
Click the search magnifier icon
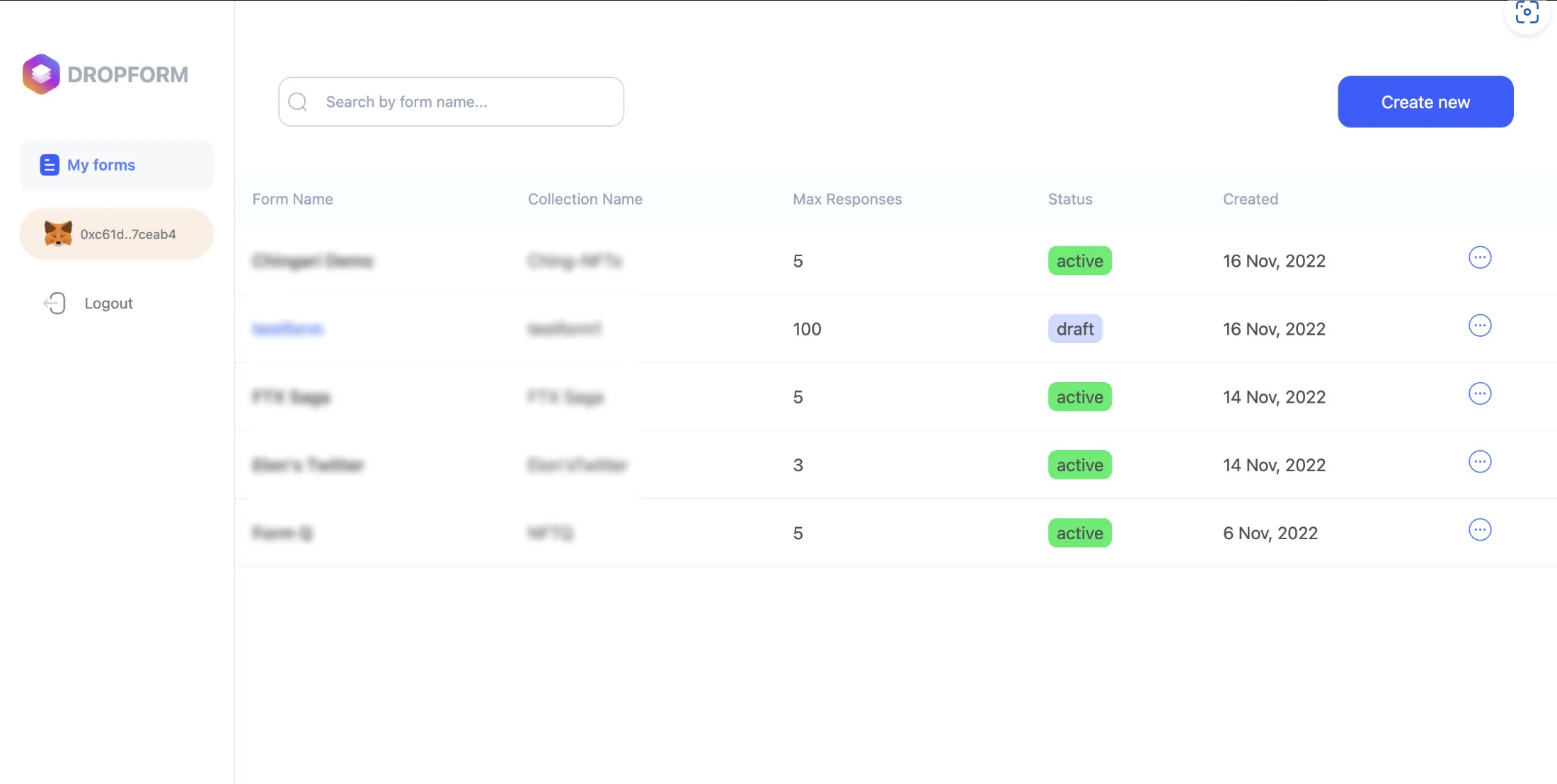click(x=298, y=102)
